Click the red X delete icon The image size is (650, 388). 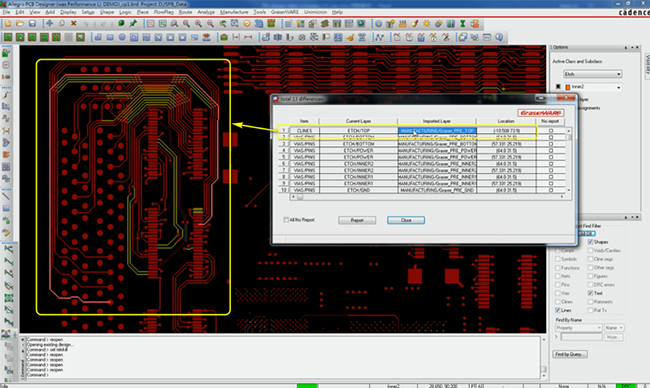(x=74, y=24)
